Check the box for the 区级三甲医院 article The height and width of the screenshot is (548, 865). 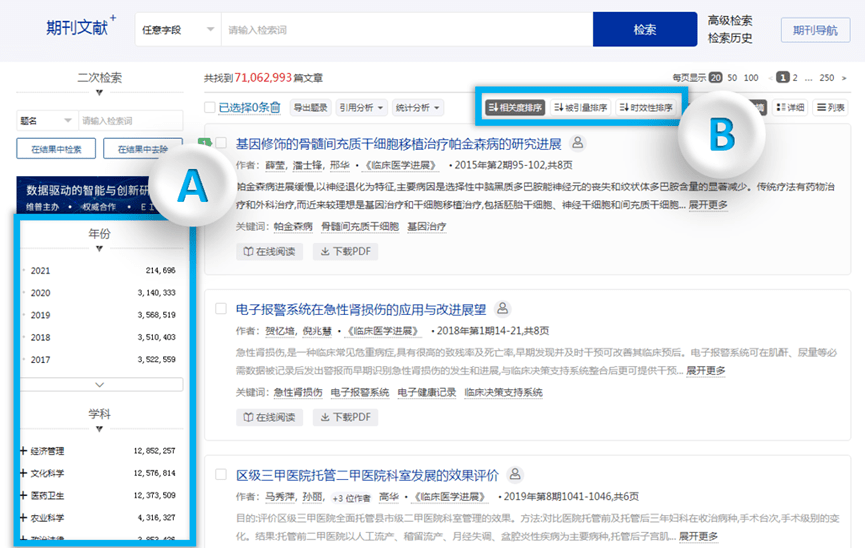(x=221, y=474)
